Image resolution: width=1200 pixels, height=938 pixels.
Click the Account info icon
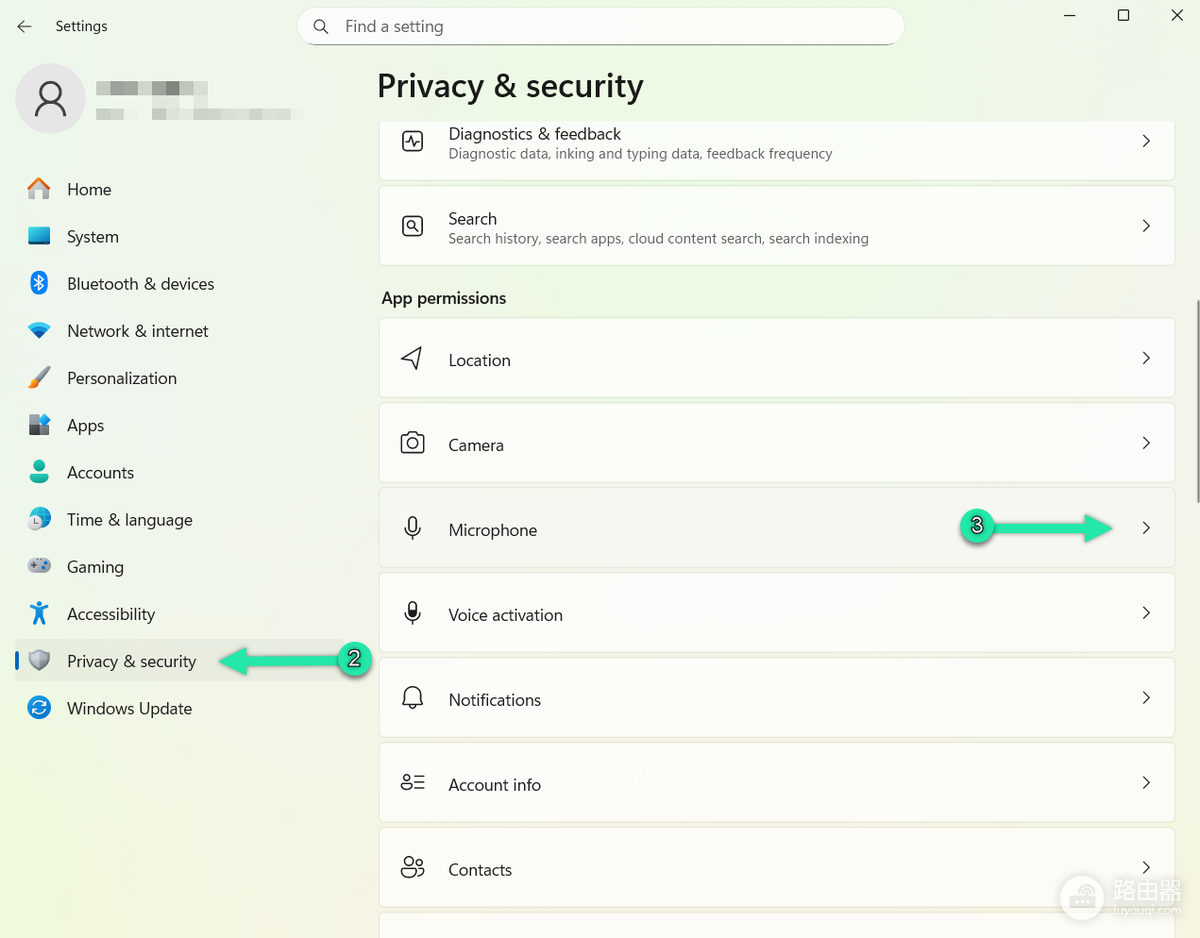coord(412,783)
